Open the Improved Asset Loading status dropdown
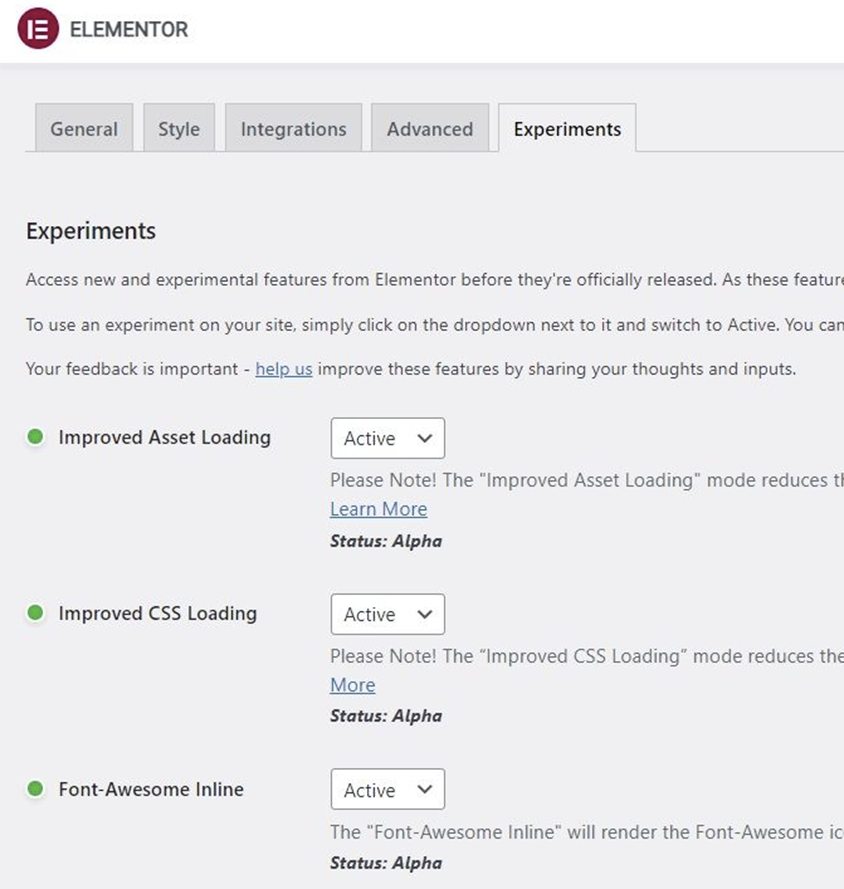 [x=387, y=438]
